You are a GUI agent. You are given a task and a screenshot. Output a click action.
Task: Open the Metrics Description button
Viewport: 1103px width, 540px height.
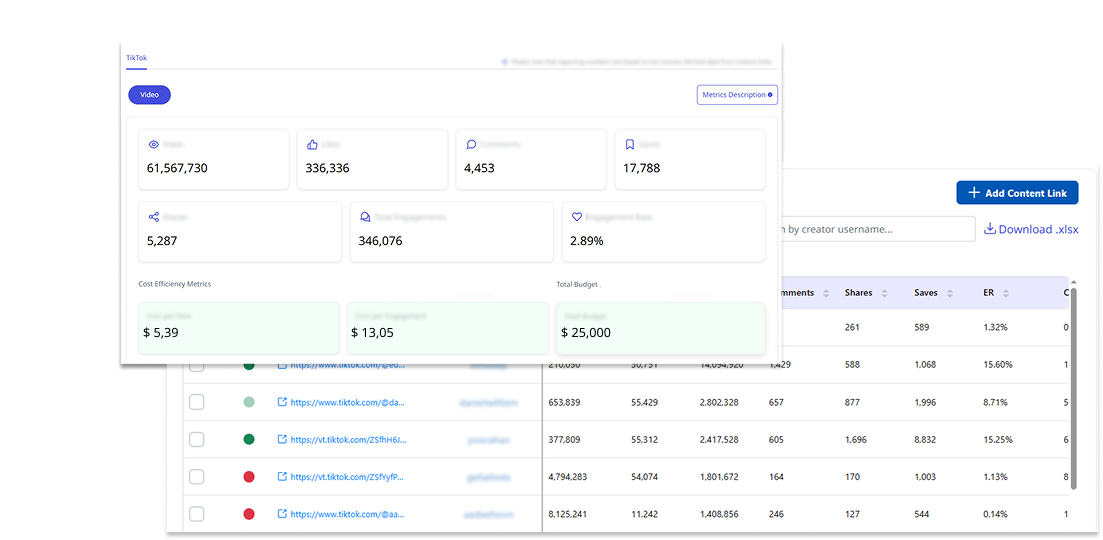coord(737,95)
